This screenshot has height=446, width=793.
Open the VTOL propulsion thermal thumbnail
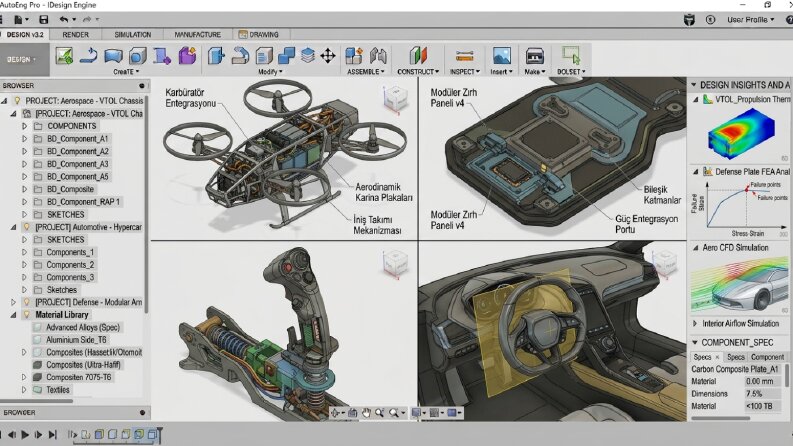741,133
